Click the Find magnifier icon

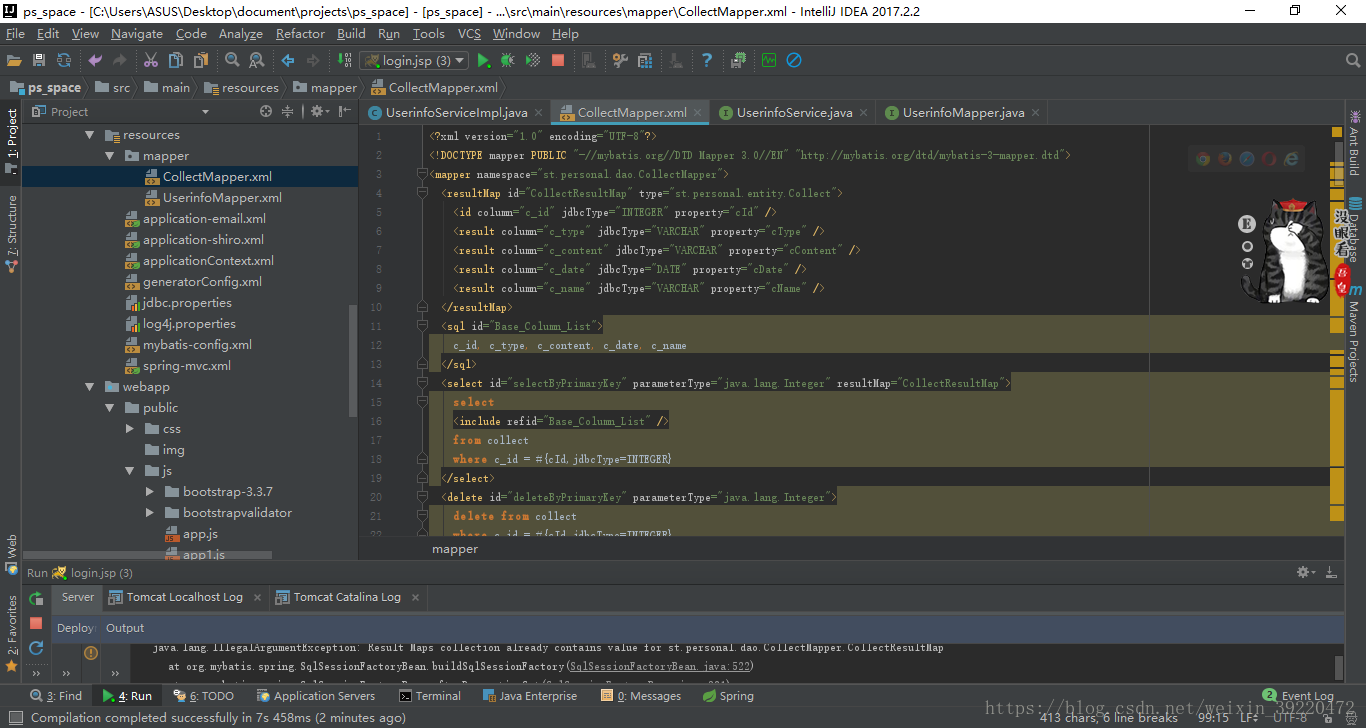pyautogui.click(x=232, y=60)
